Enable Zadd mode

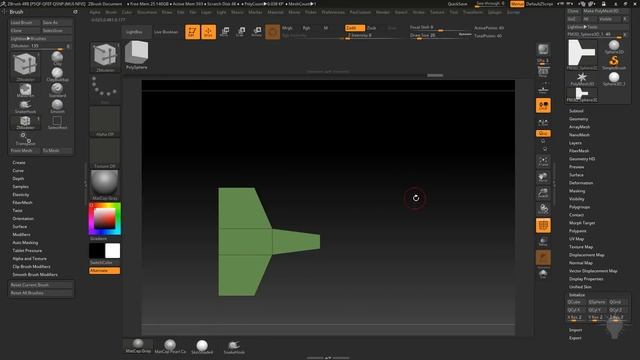pyautogui.click(x=355, y=28)
